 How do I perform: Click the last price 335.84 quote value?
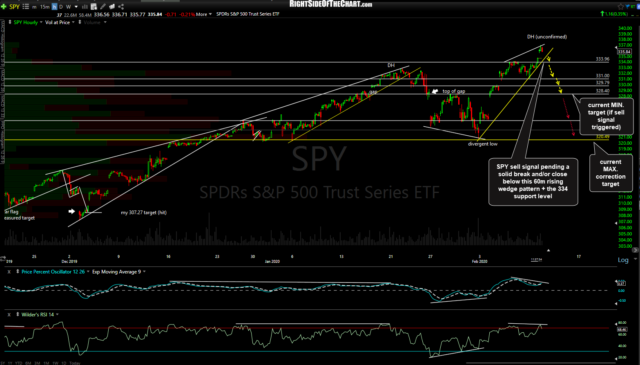[x=155, y=14]
